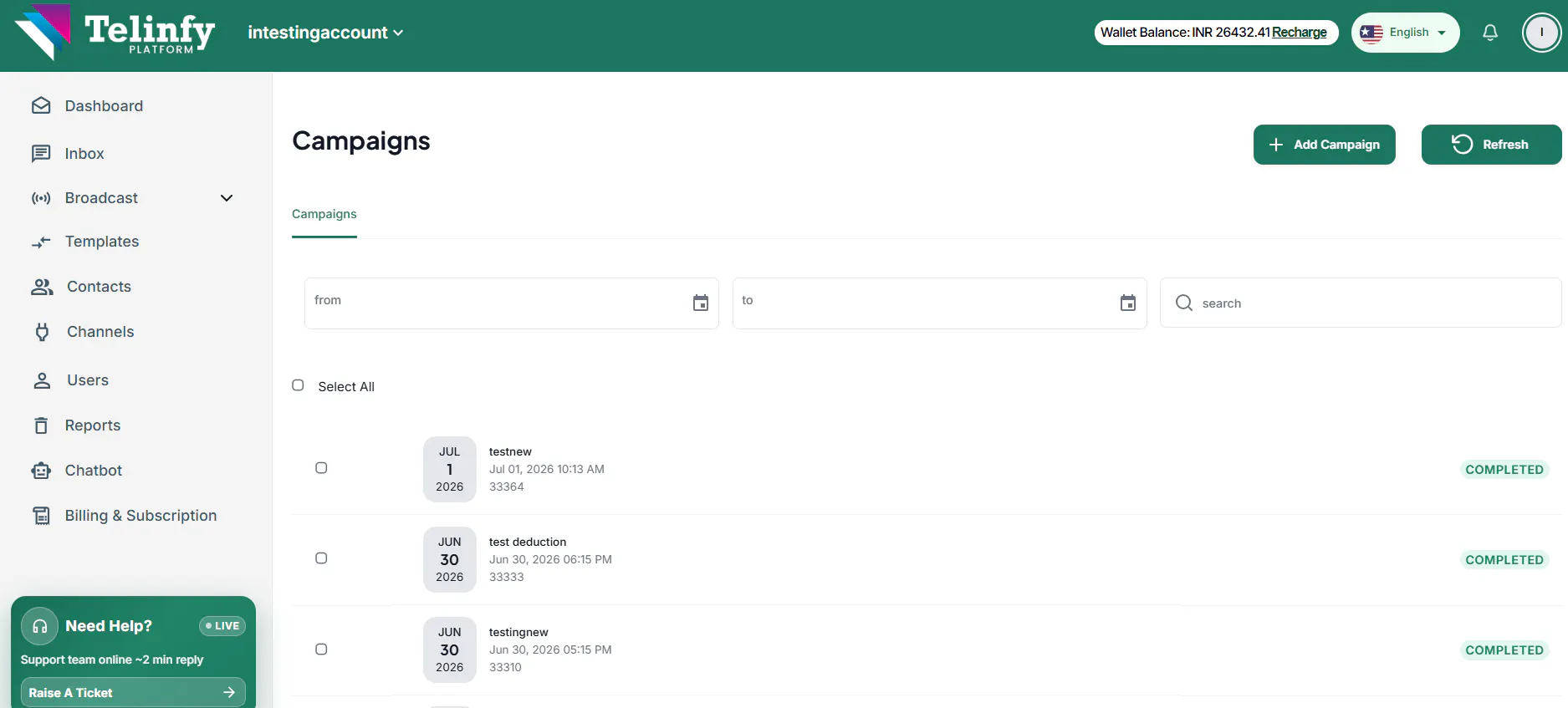Click timestamp Jun 30, 2026 06:15 PM

[x=550, y=559]
